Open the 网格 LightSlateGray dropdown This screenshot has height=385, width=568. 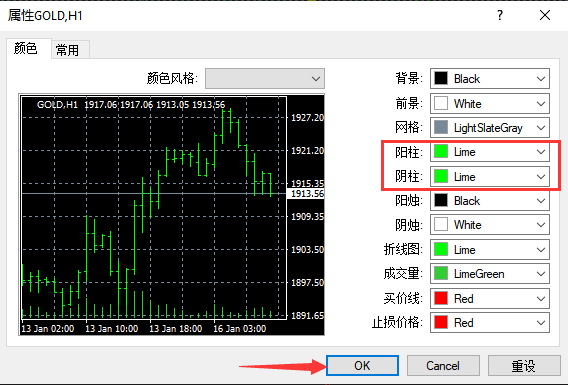490,127
